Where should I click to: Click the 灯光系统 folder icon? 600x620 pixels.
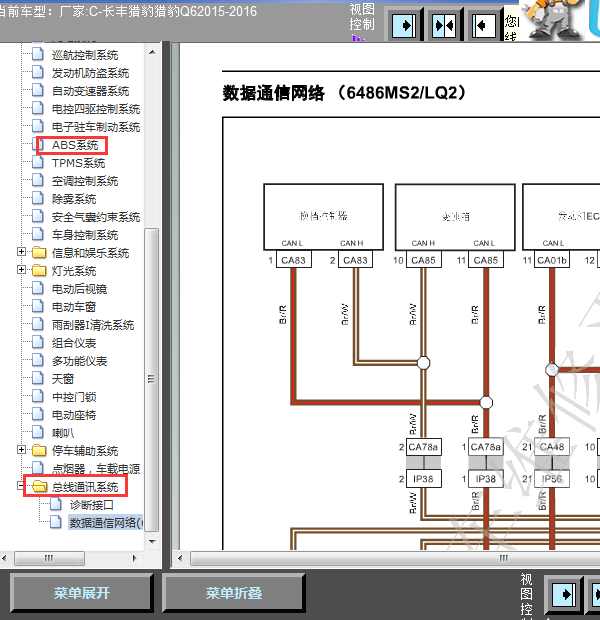pos(39,271)
